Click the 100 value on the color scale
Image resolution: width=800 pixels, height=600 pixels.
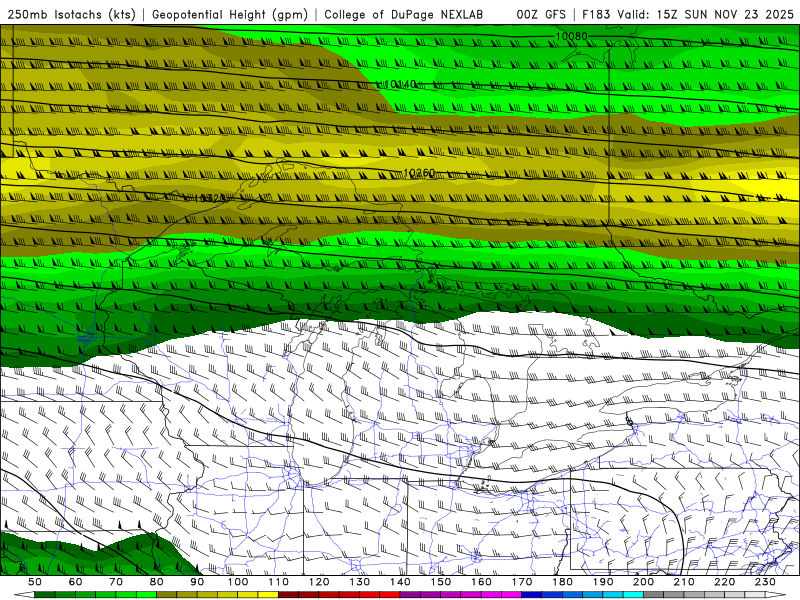238,582
